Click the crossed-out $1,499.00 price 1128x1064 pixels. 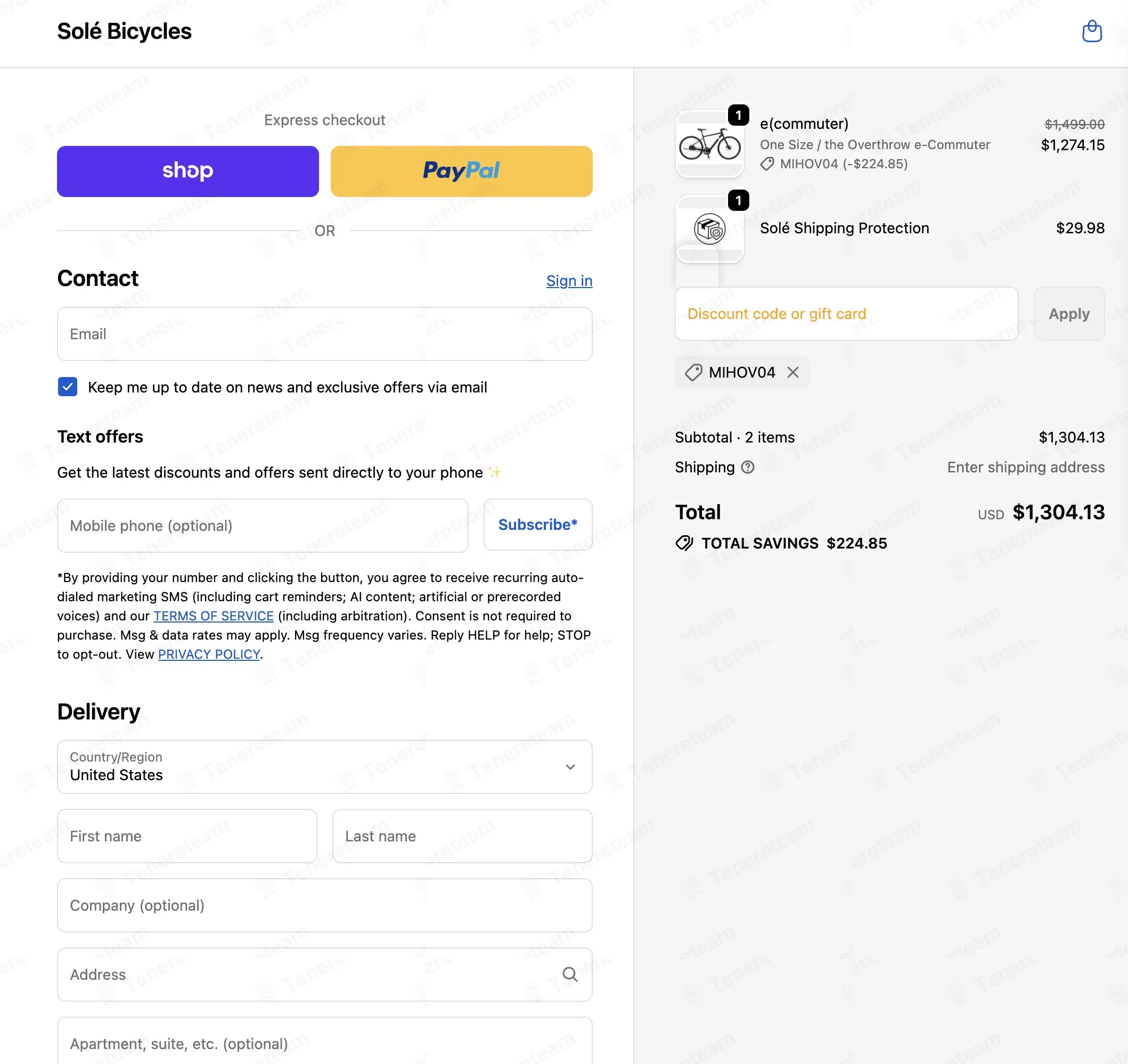[1075, 124]
